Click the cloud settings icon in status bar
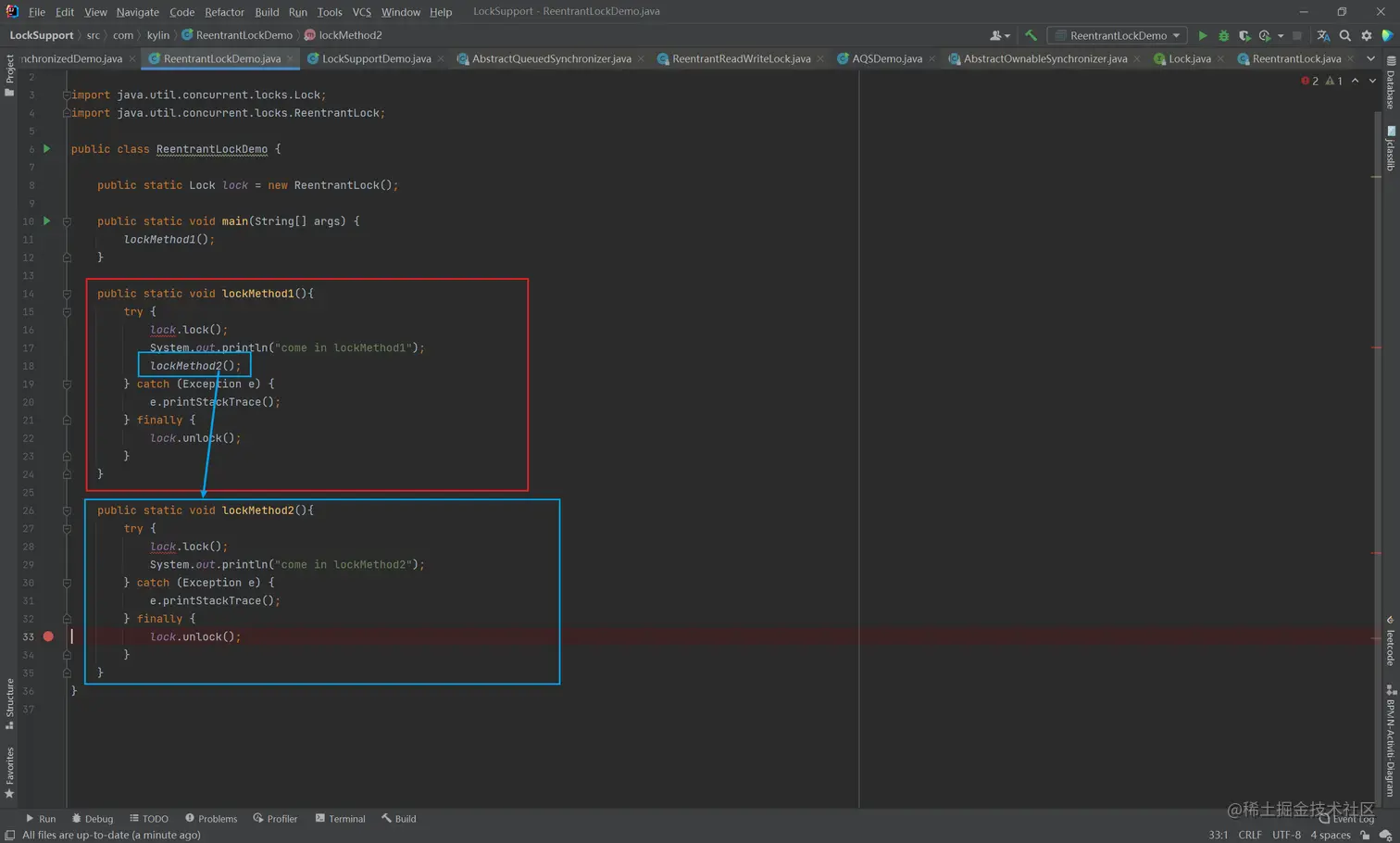The width and height of the screenshot is (1400, 843). point(1386,835)
